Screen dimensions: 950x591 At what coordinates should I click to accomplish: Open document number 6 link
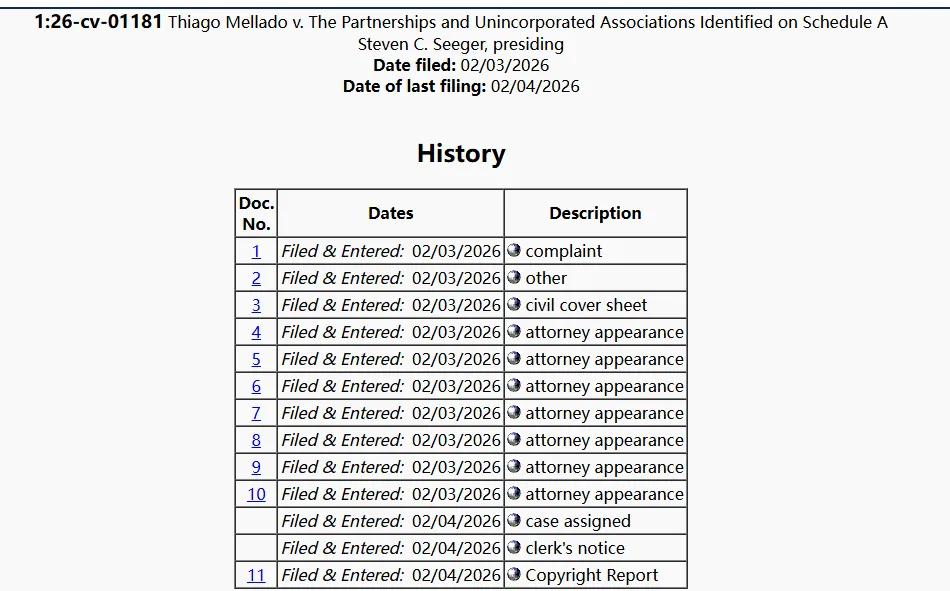click(256, 386)
